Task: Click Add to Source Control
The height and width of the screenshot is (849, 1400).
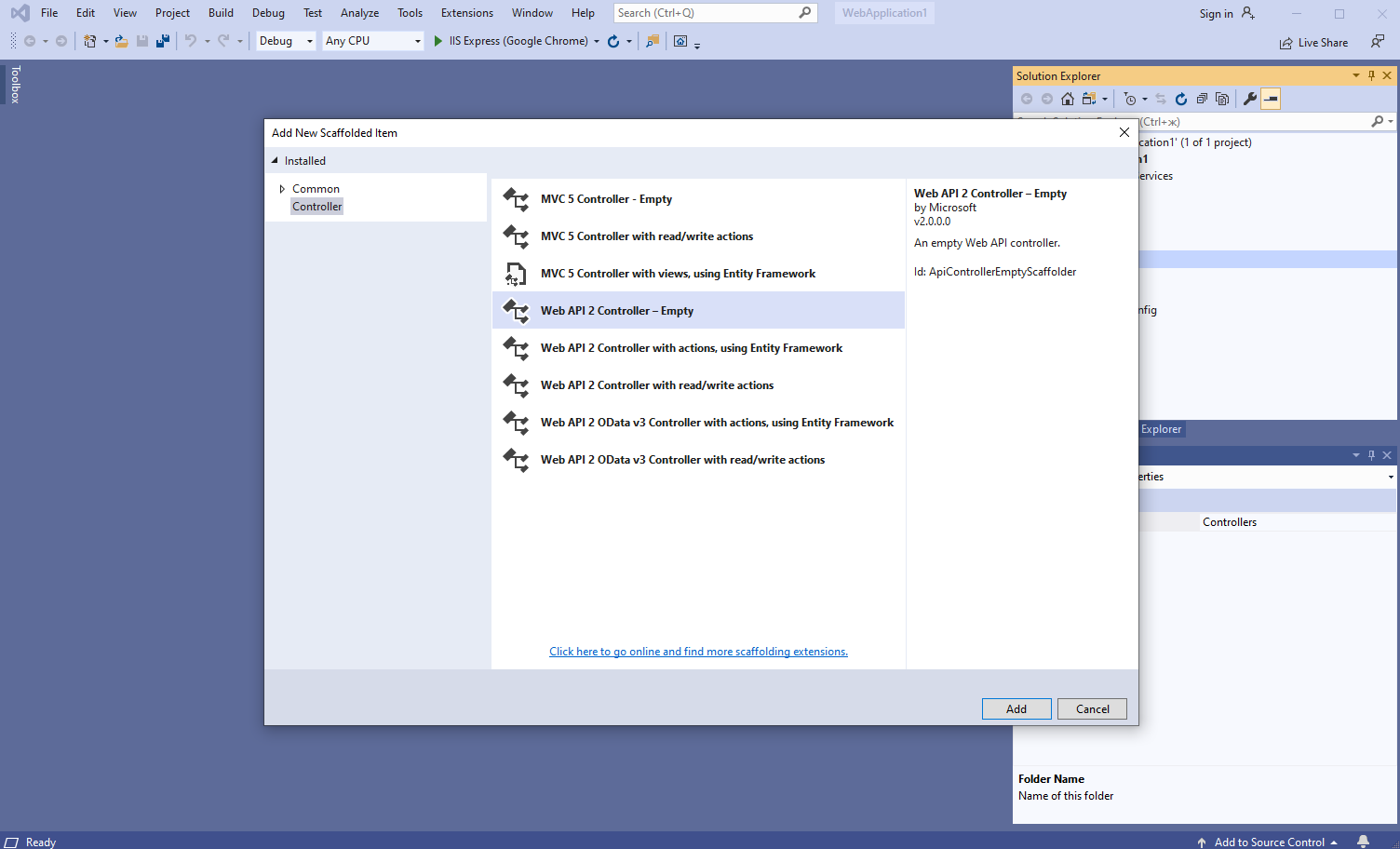Action: coord(1269,842)
